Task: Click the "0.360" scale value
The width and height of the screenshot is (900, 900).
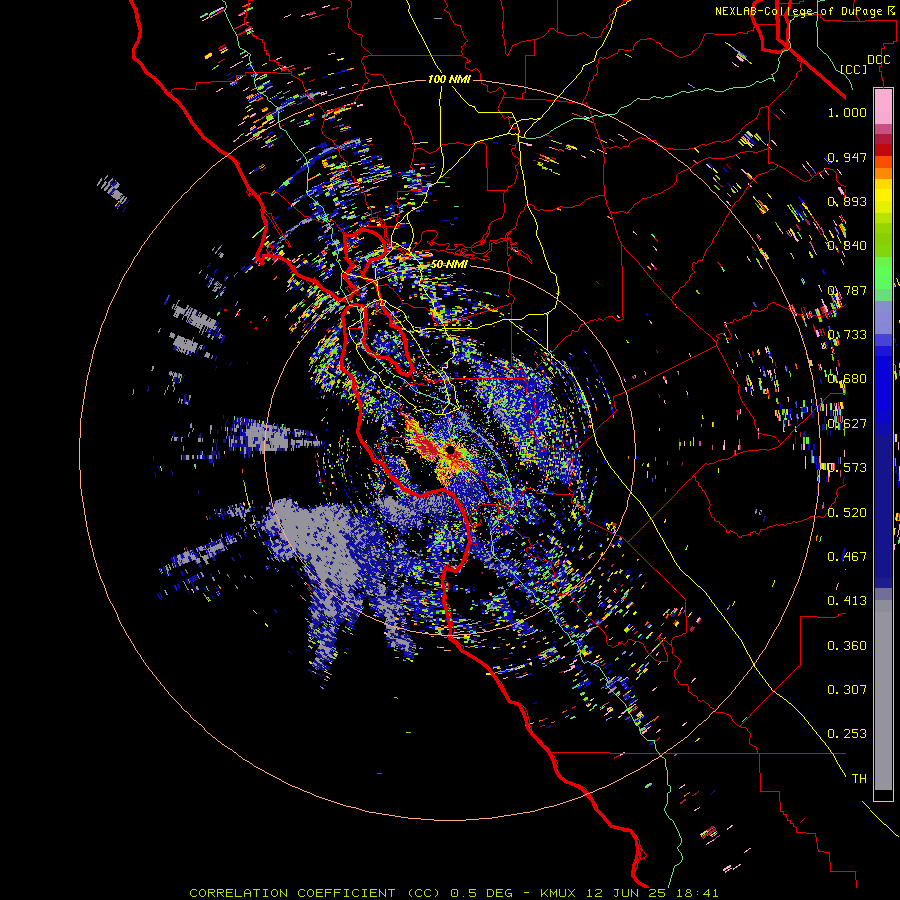Action: click(847, 646)
